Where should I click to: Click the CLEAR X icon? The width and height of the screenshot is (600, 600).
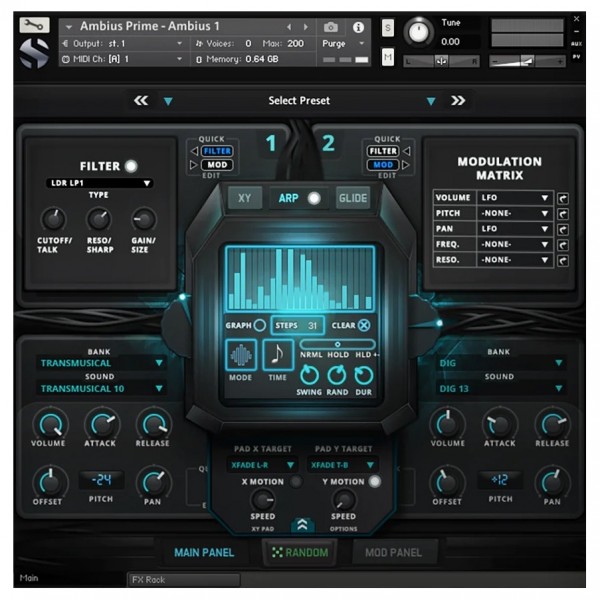[364, 325]
